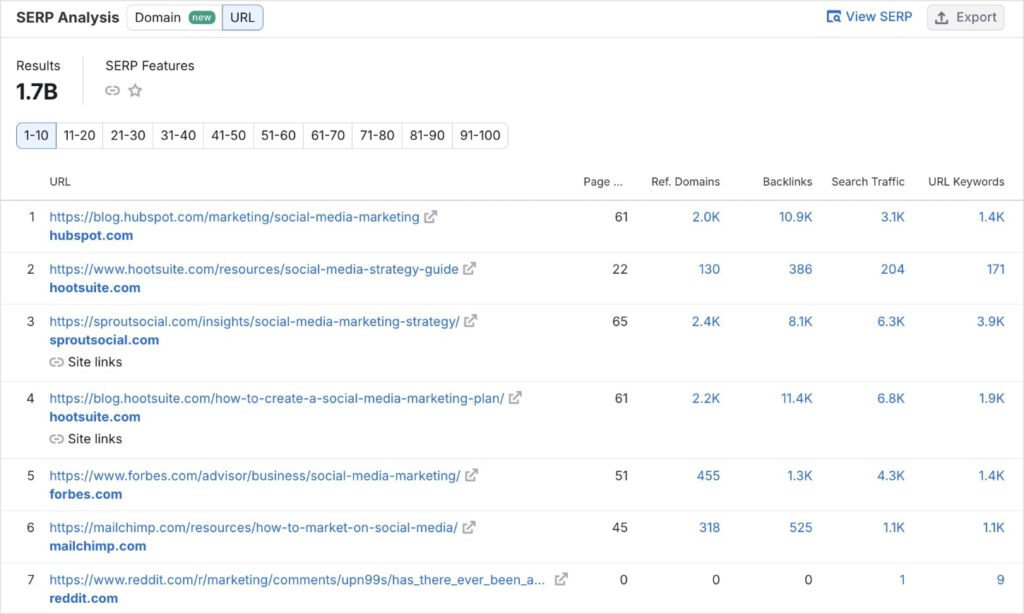The image size is (1024, 614).
Task: Click Site links icon under blog.hootsuite.com result
Action: click(55, 439)
